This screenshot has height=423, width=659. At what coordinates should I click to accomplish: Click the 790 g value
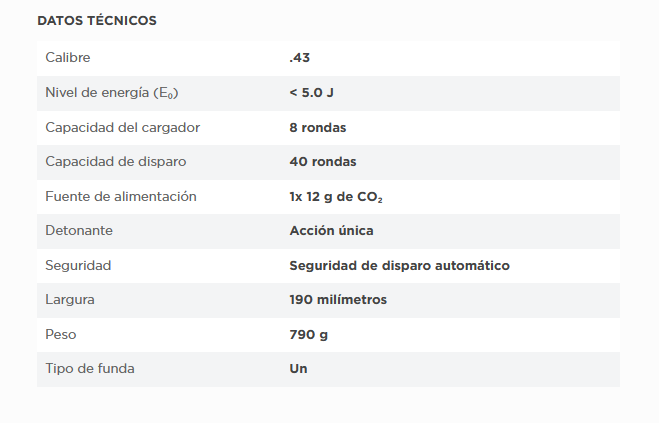point(308,334)
